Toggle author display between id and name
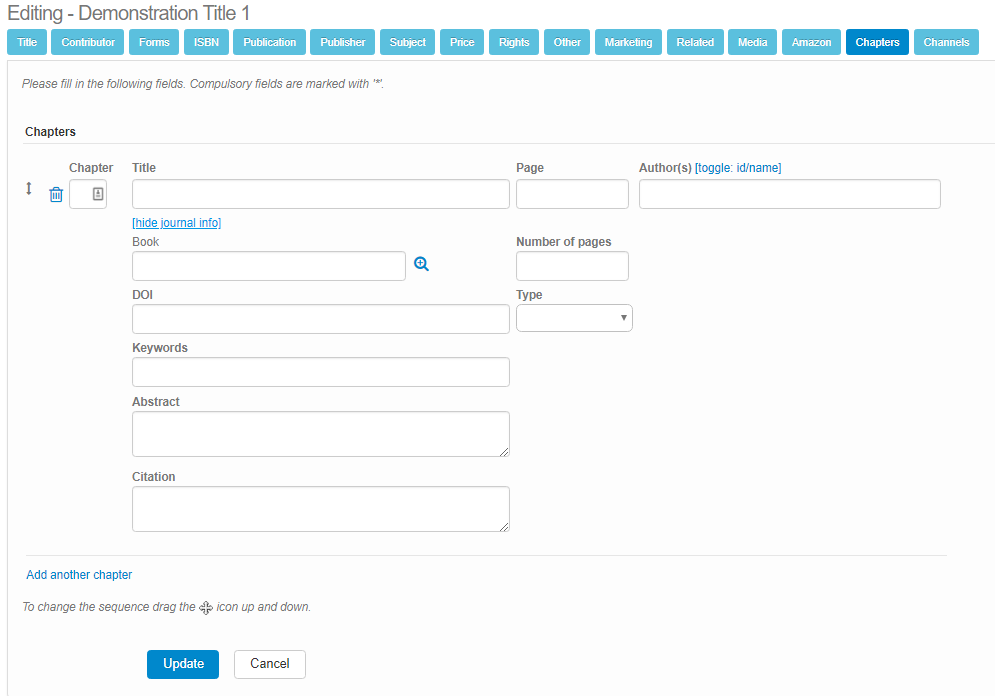Image resolution: width=995 pixels, height=696 pixels. (x=738, y=168)
